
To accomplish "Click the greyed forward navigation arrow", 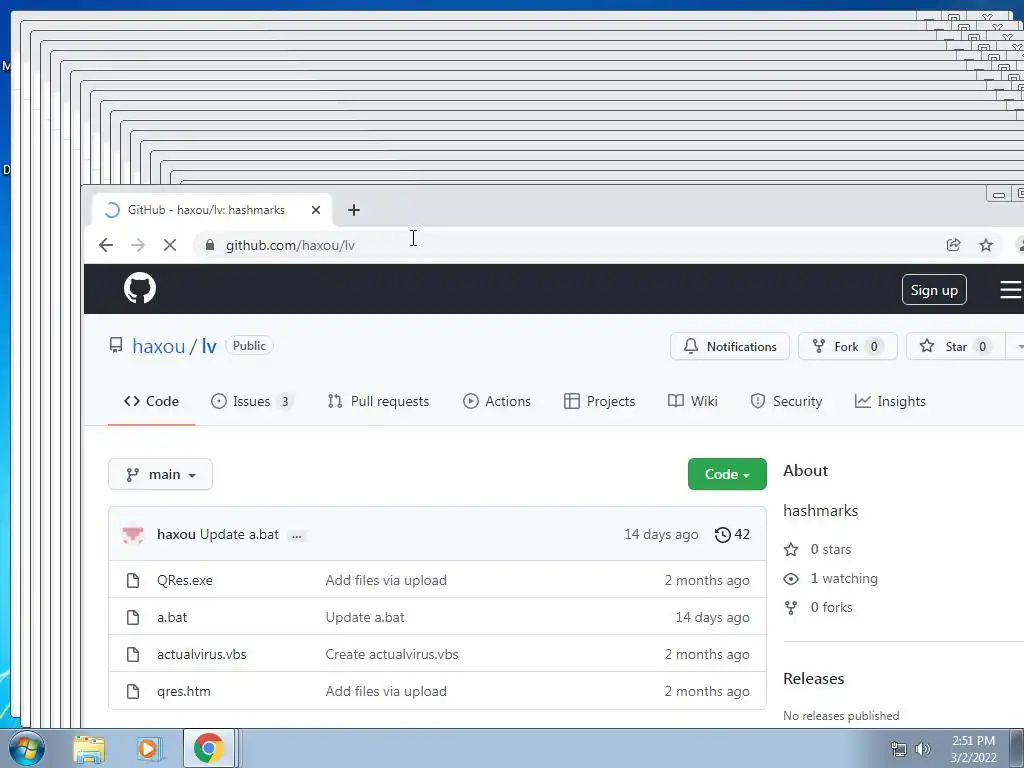I will (138, 245).
